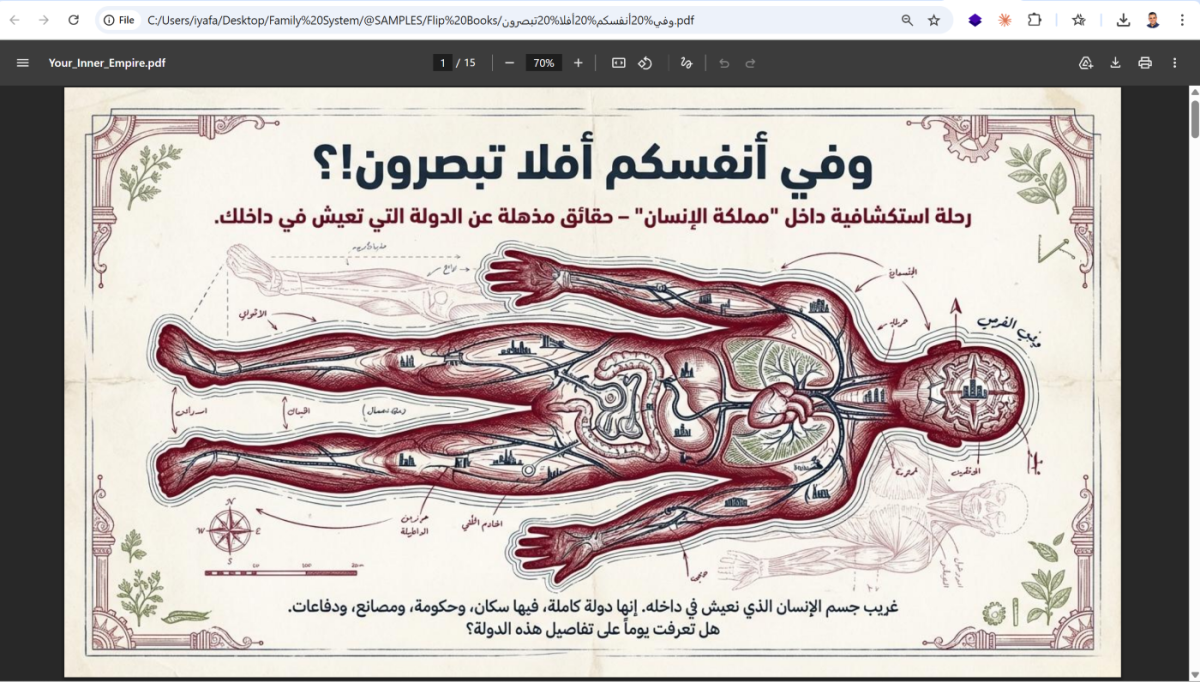Open the PDF sidebar menu
Screen dimensions: 1200x682
(x=23, y=63)
